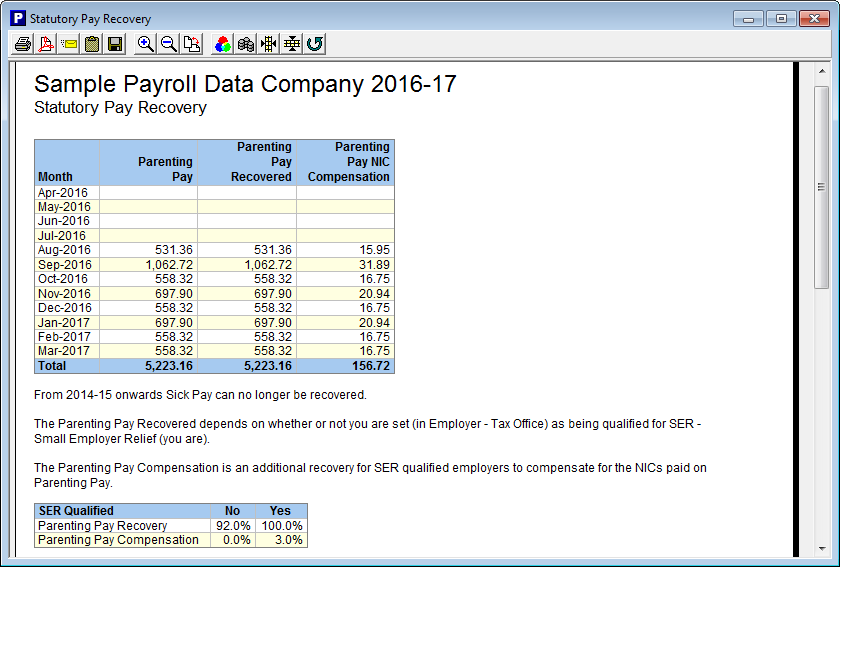Adjust row heights with vertical arrows icon

point(292,44)
